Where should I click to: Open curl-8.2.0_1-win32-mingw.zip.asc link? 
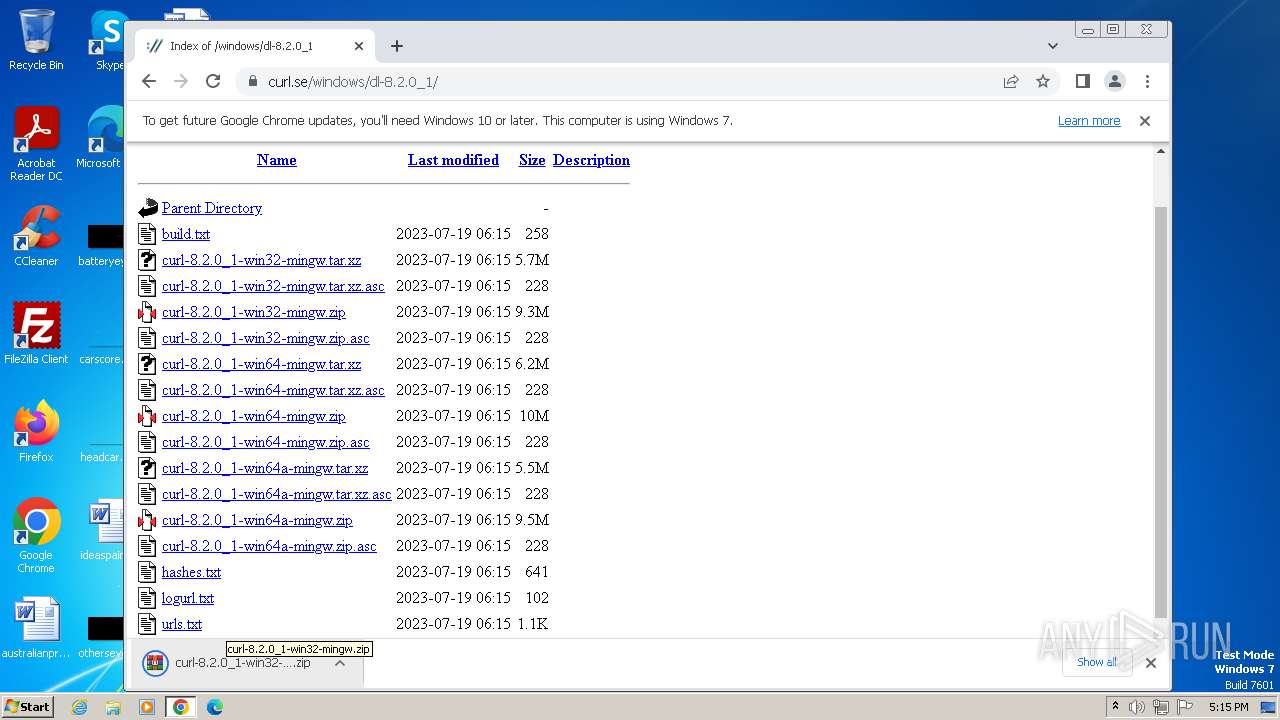click(x=265, y=338)
